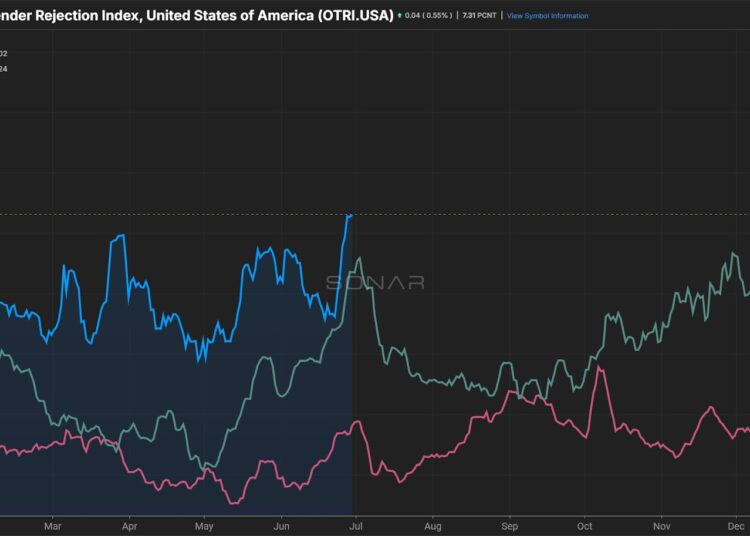Image resolution: width=750 pixels, height=536 pixels.
Task: Click the May label on the time axis
Action: pyautogui.click(x=204, y=525)
